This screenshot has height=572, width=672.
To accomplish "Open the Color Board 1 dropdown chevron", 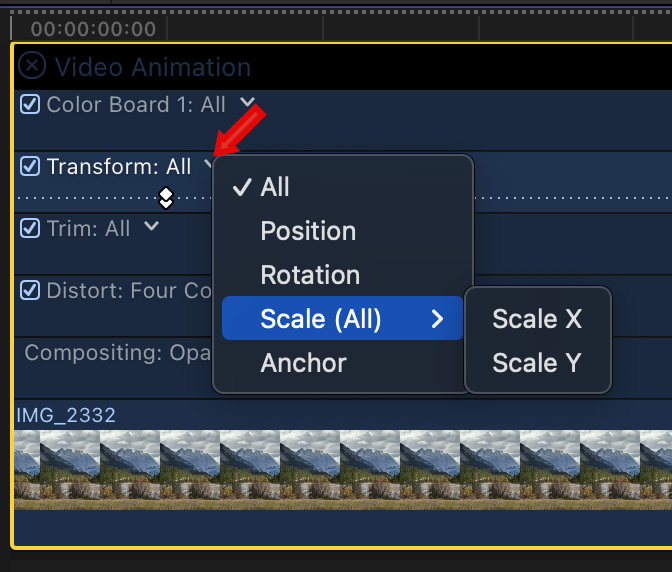I will [x=247, y=103].
